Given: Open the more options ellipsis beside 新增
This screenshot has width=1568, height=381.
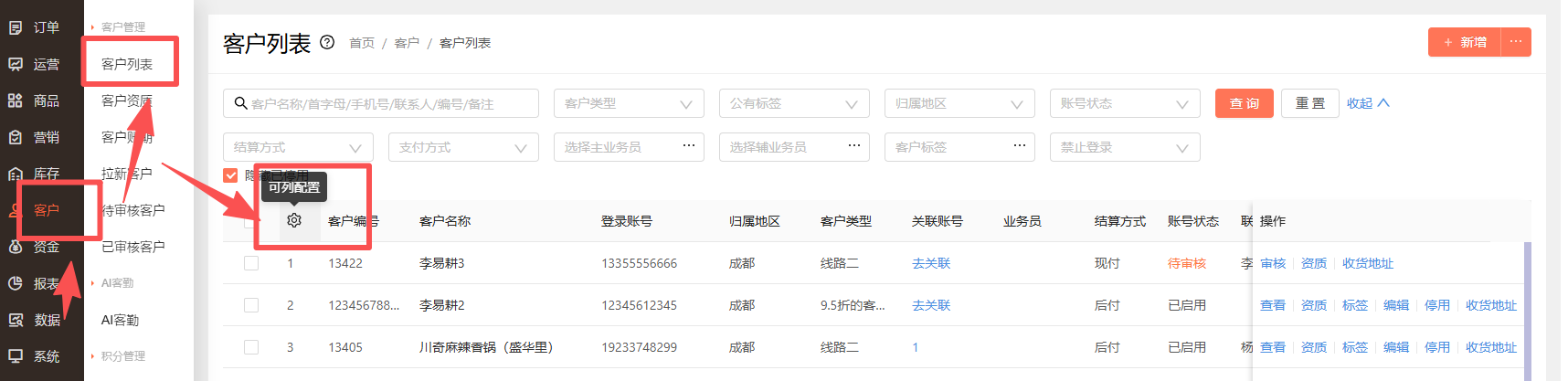Looking at the screenshot, I should point(1516,42).
